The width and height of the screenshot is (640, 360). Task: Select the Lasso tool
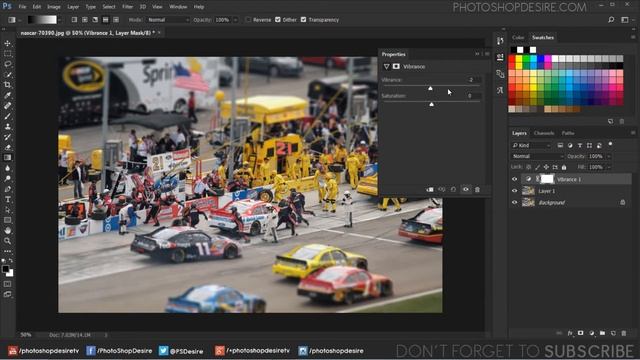click(x=7, y=64)
